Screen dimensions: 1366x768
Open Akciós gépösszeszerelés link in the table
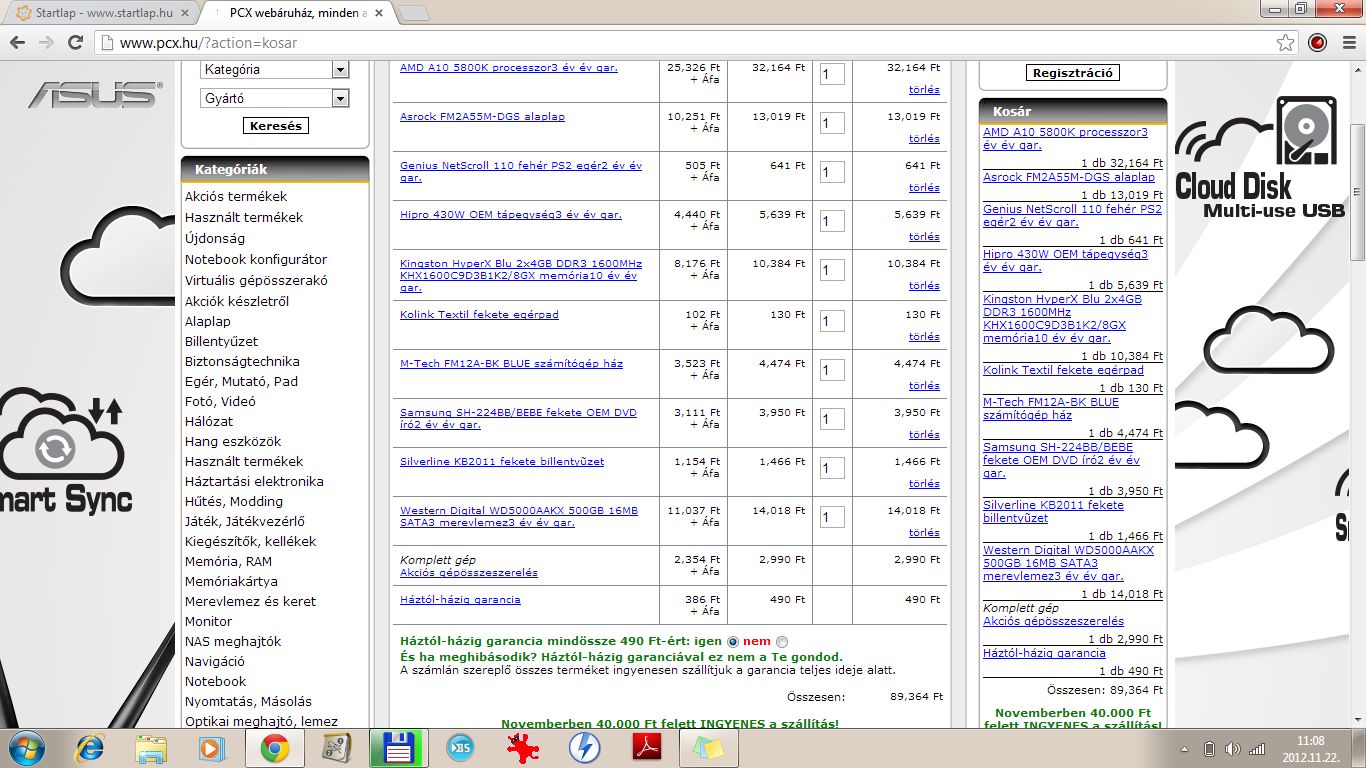coord(469,573)
